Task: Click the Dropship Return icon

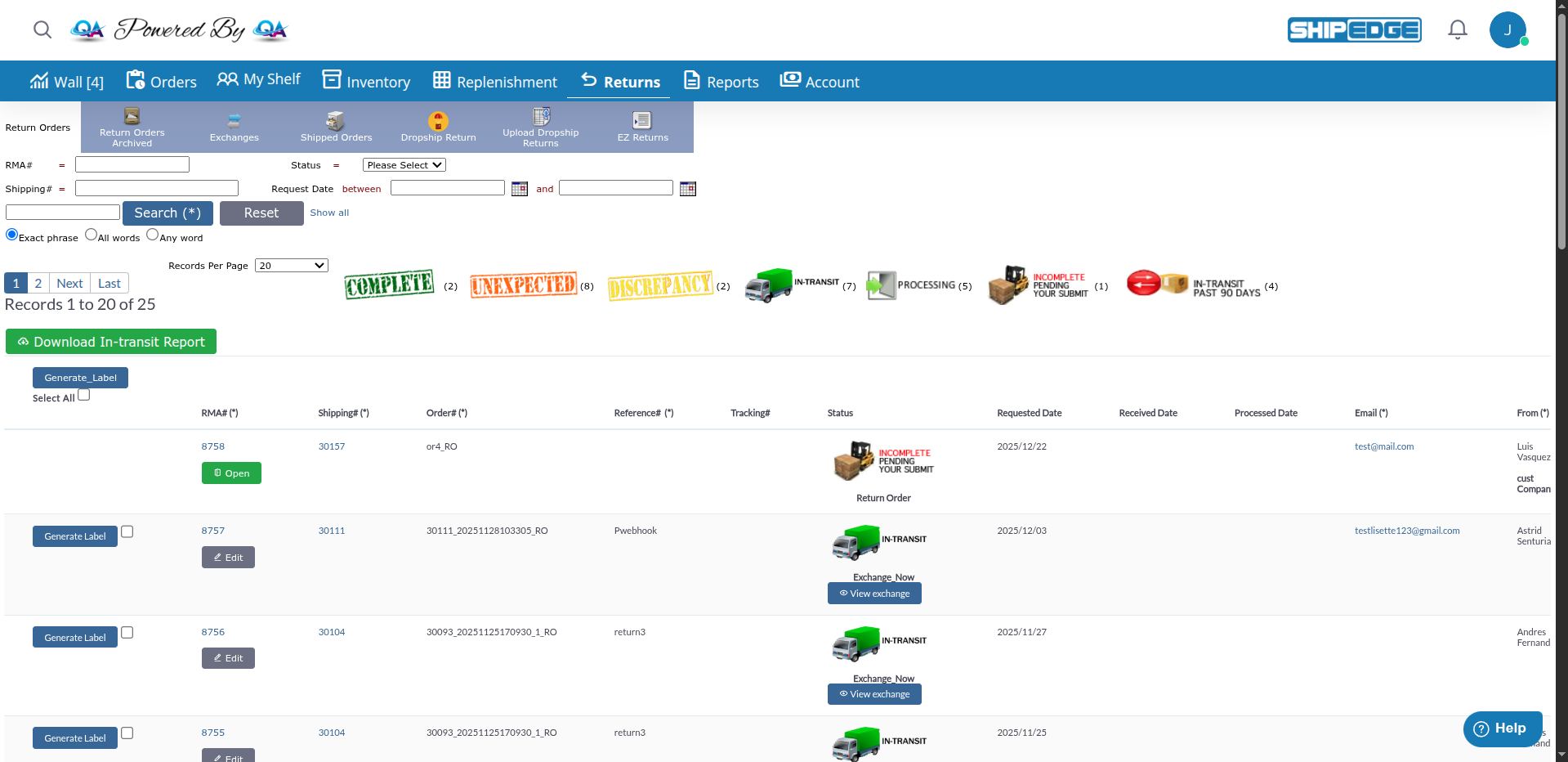Action: (x=438, y=123)
